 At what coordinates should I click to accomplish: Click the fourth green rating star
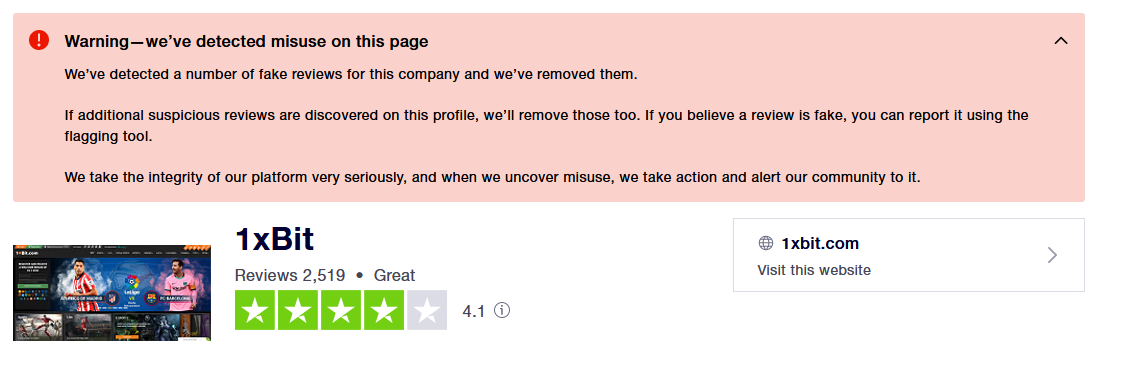click(384, 310)
